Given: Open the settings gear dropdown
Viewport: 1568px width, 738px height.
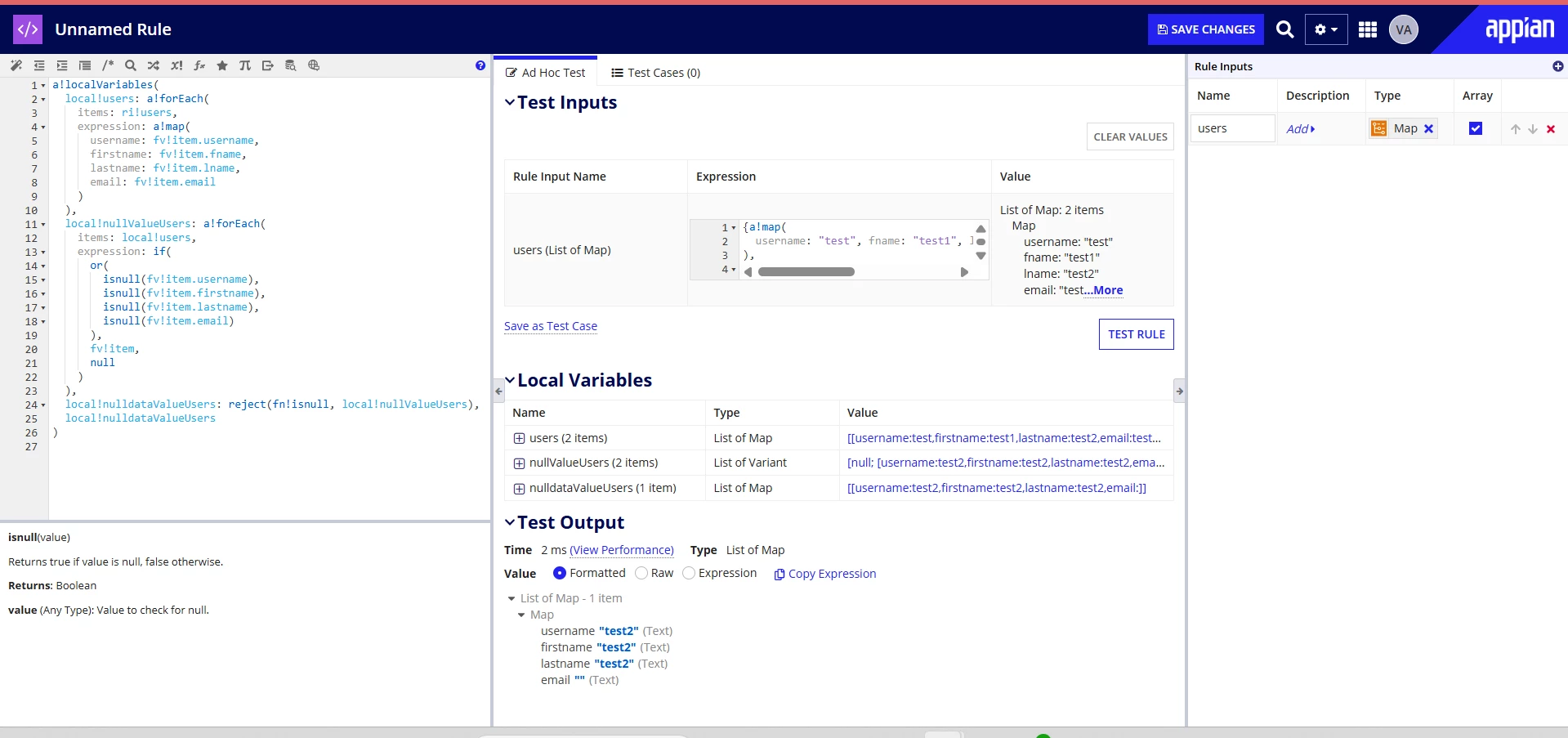Looking at the screenshot, I should pyautogui.click(x=1326, y=29).
